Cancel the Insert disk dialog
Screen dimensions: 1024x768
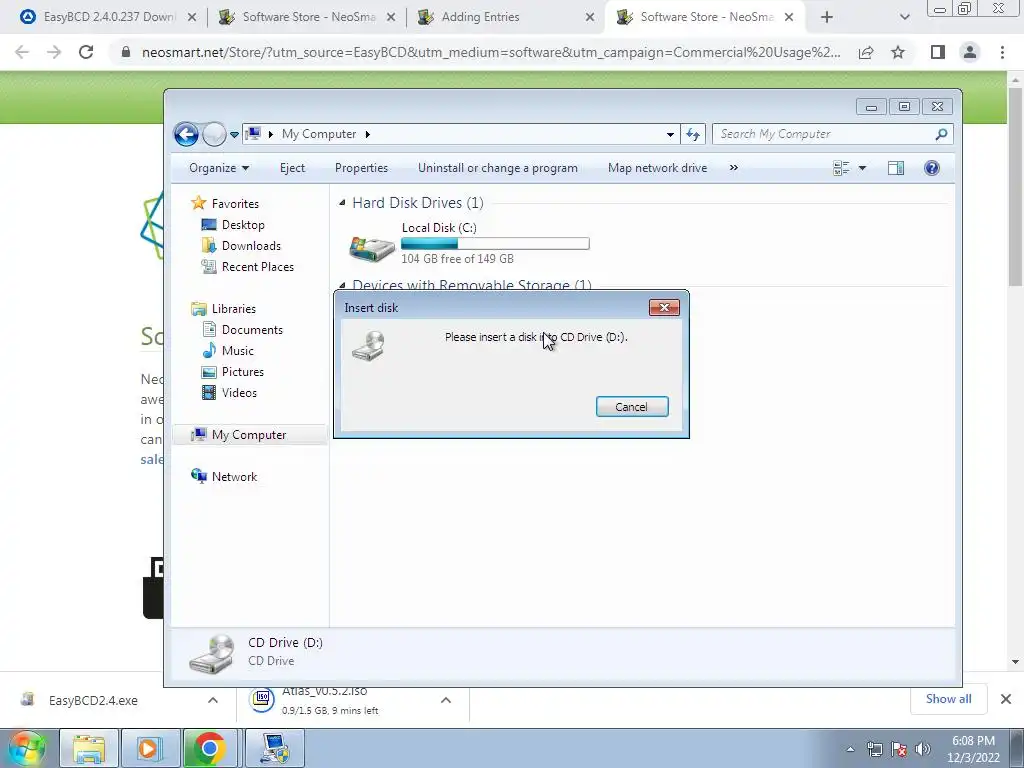pos(632,406)
